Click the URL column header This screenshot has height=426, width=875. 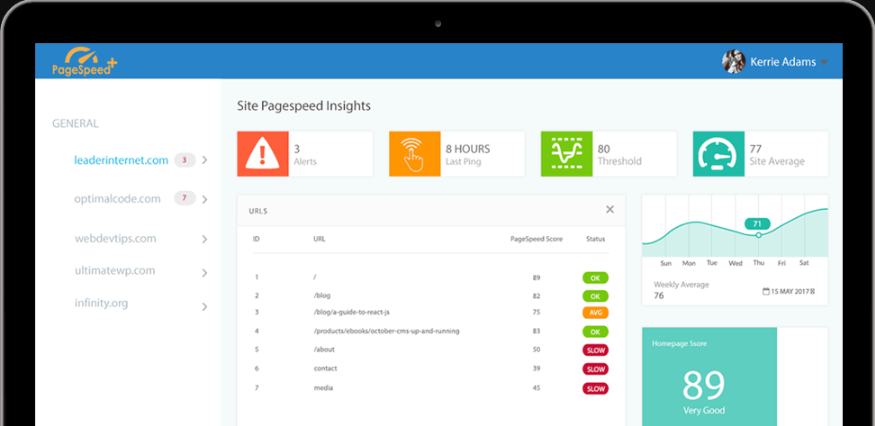[x=319, y=239]
